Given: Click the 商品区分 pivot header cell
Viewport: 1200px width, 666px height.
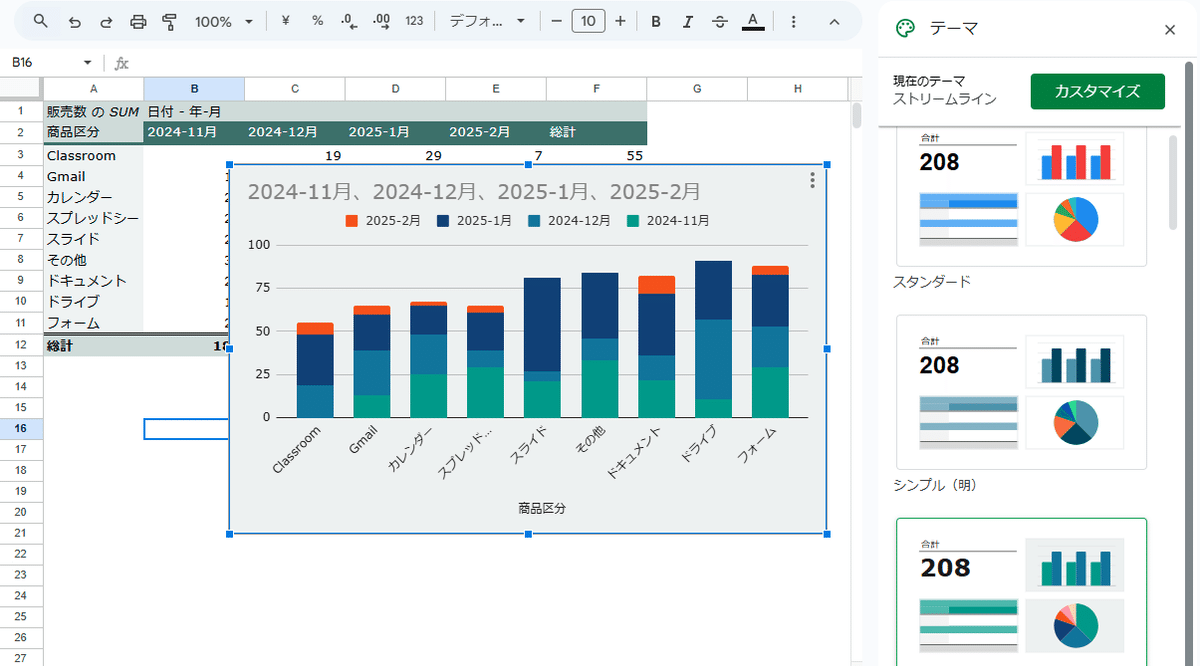Looking at the screenshot, I should pyautogui.click(x=93, y=131).
